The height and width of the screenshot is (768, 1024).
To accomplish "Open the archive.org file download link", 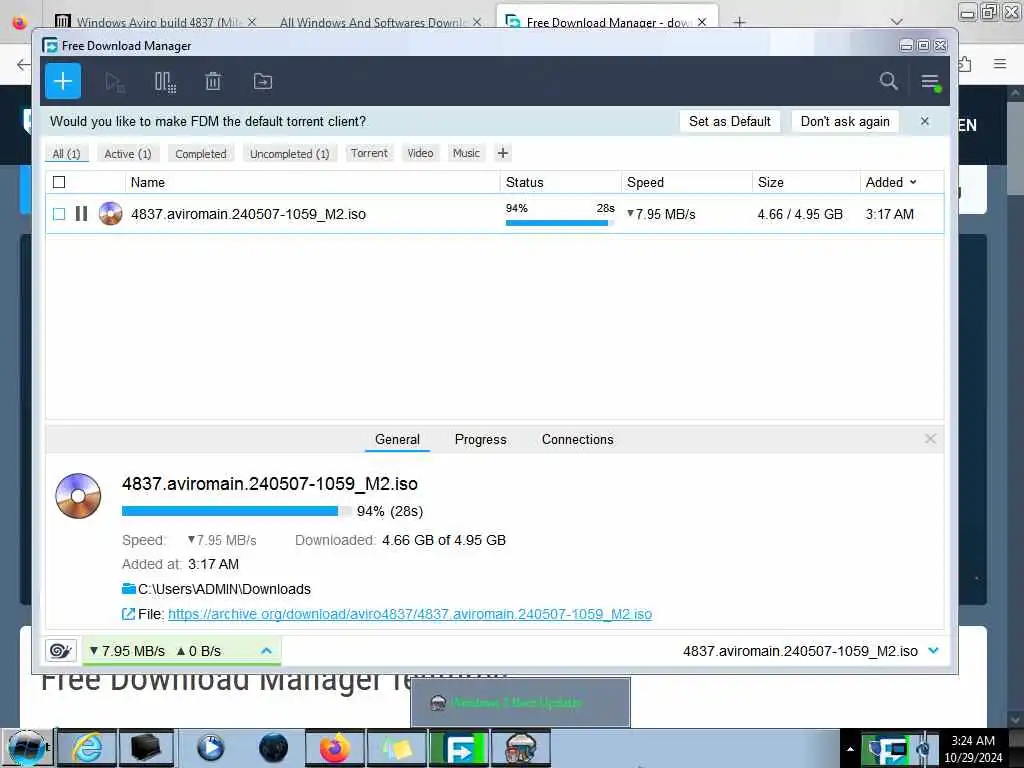I will [x=409, y=614].
